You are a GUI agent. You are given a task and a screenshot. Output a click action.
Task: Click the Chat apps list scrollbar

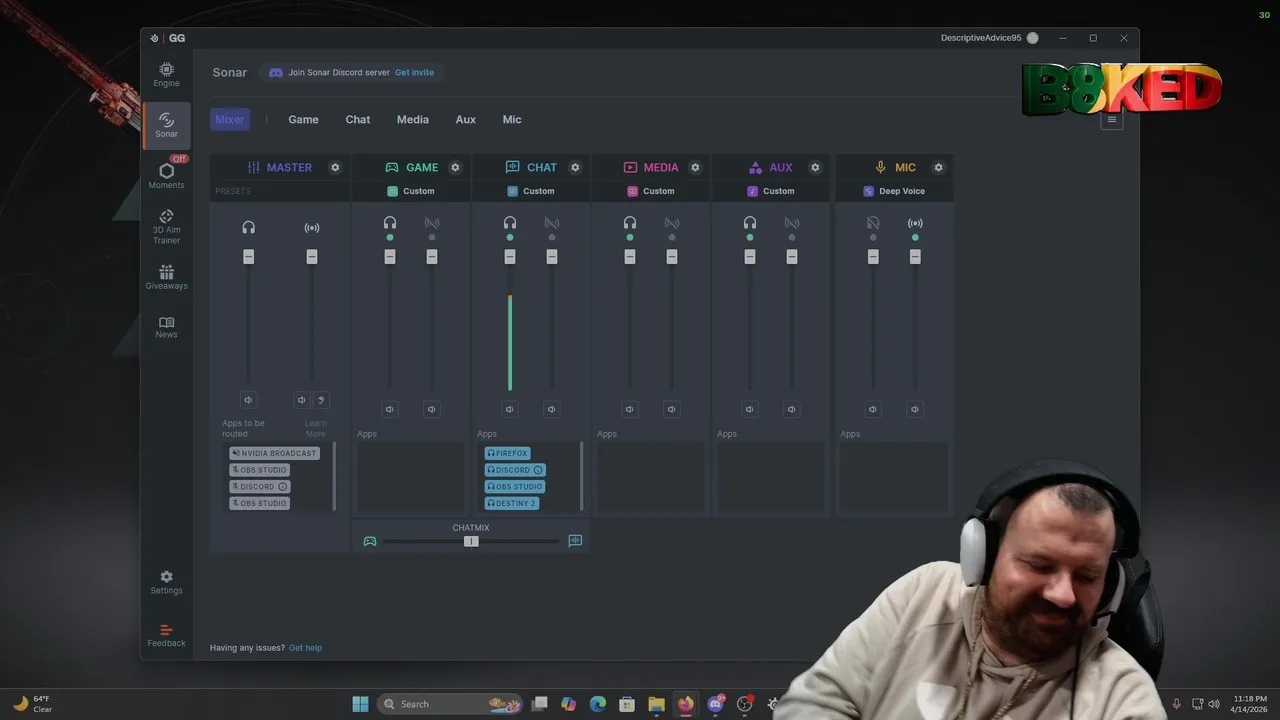pos(582,475)
